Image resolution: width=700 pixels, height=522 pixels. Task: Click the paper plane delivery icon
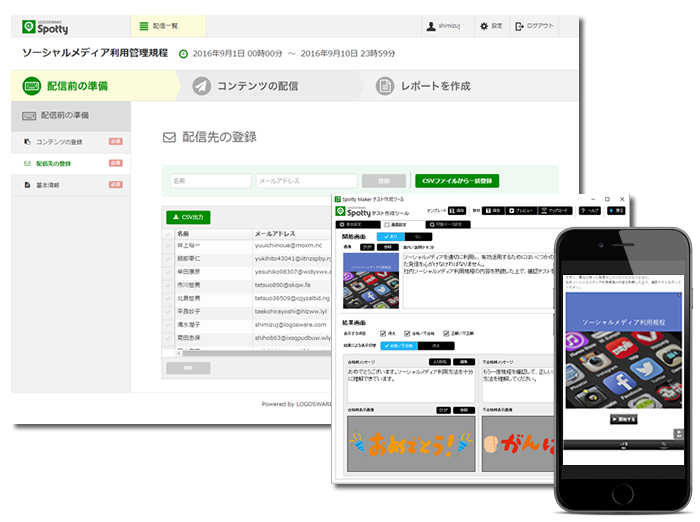(x=201, y=86)
